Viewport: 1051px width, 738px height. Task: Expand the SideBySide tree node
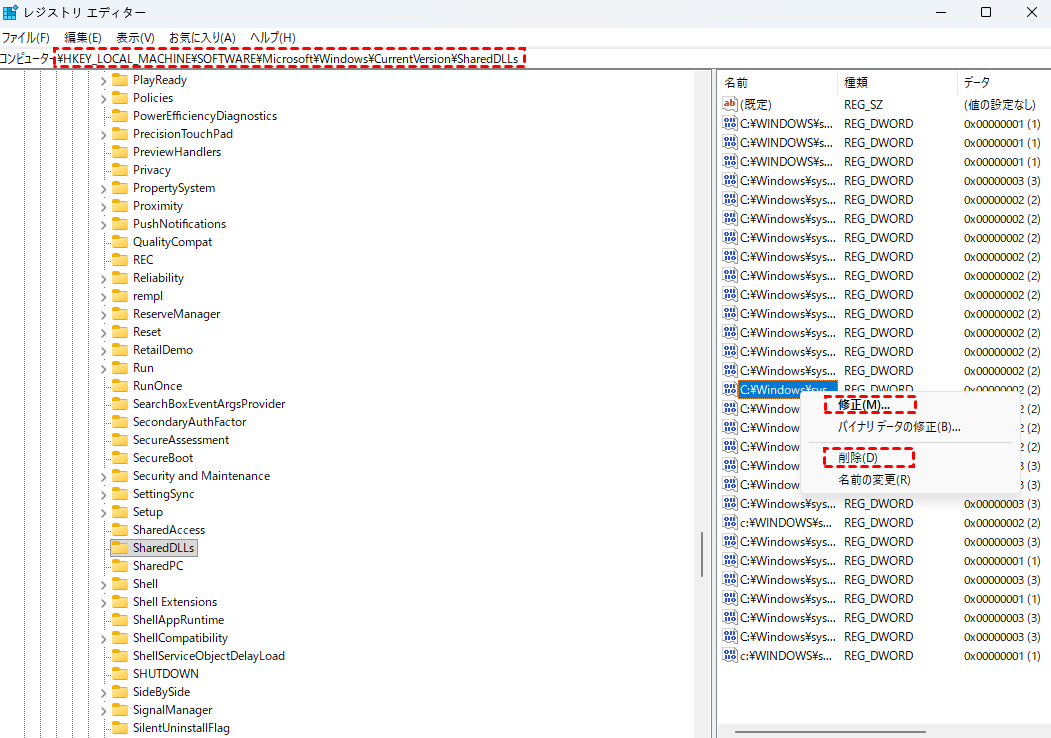[104, 692]
